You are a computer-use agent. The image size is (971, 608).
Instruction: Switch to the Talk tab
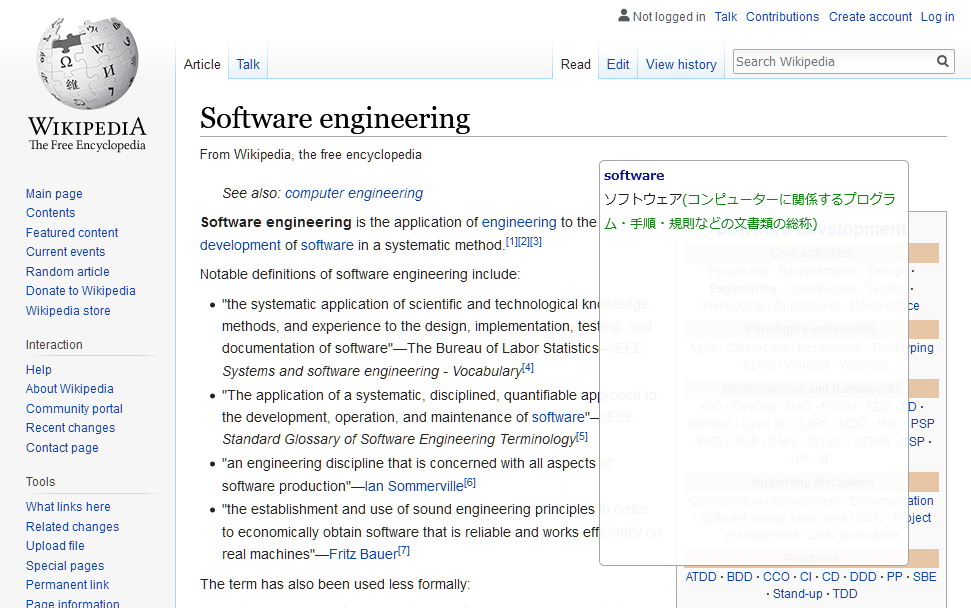click(x=247, y=63)
